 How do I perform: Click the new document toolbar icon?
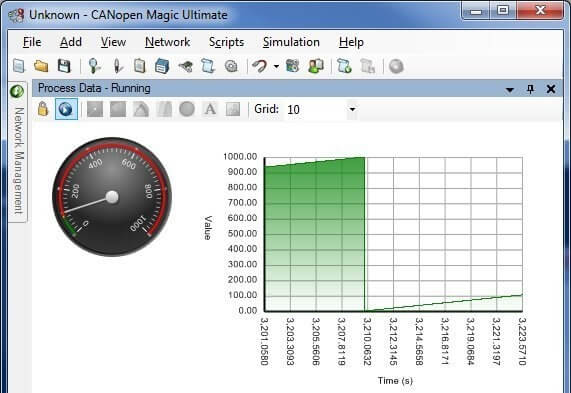click(x=19, y=66)
